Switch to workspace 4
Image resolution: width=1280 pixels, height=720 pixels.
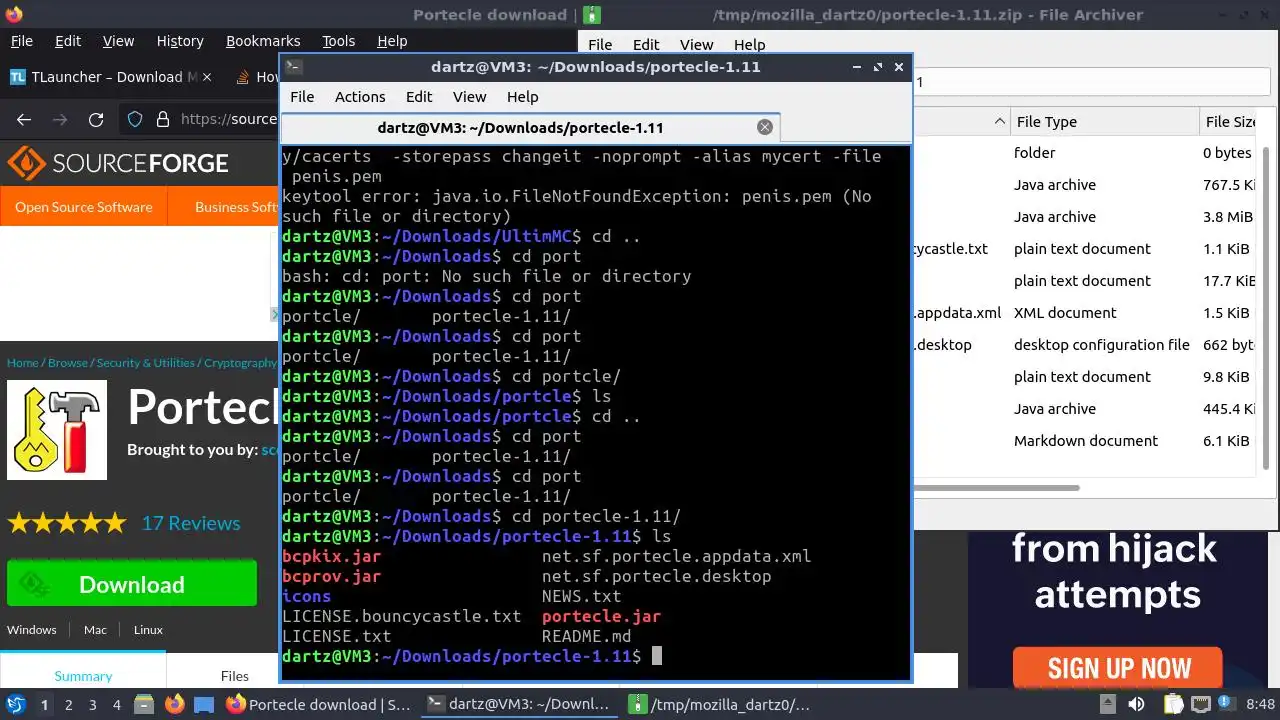pos(116,705)
